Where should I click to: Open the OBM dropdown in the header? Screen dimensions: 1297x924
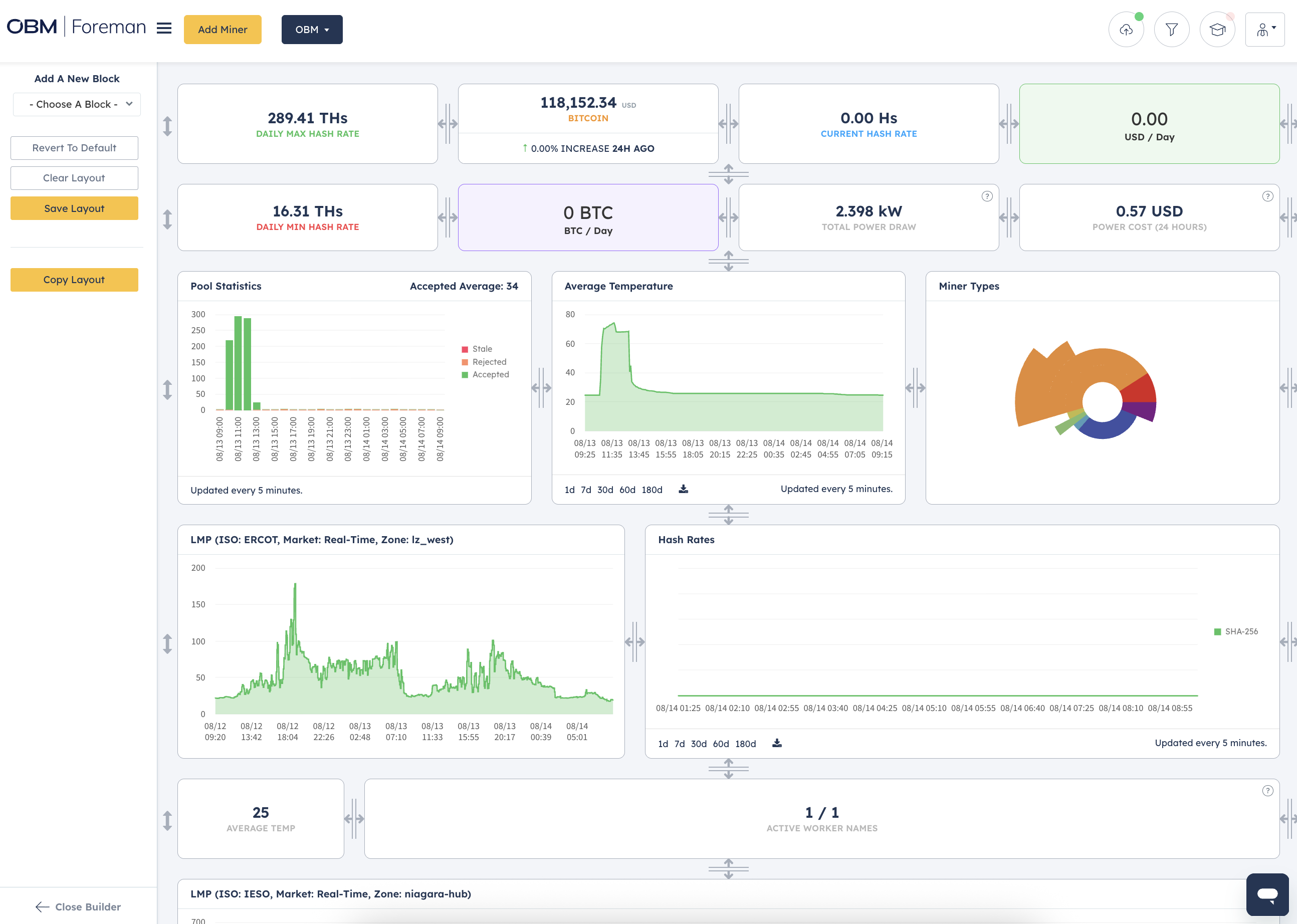click(312, 29)
